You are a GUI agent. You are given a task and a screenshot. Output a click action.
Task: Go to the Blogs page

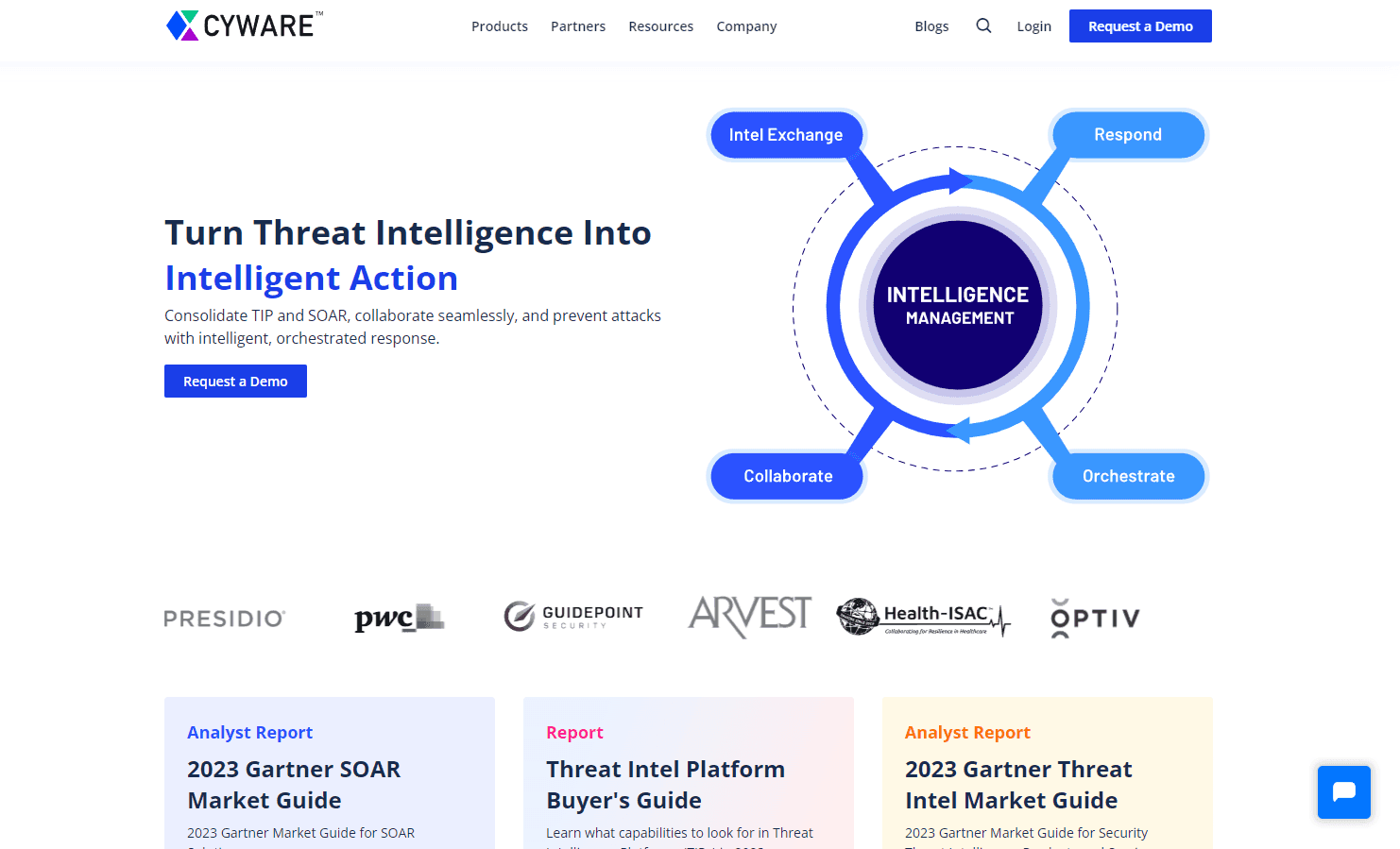931,26
